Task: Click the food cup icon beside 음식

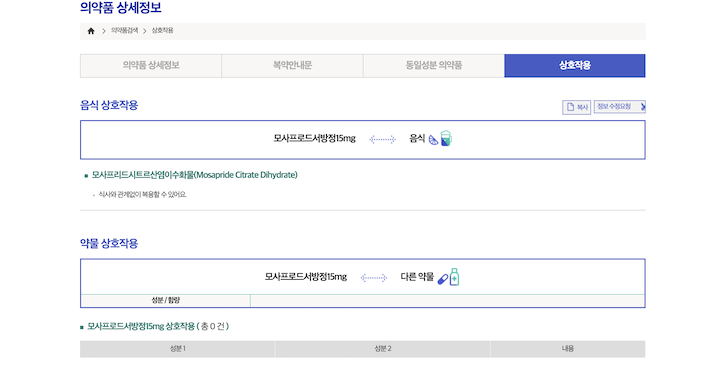Action: pos(446,138)
